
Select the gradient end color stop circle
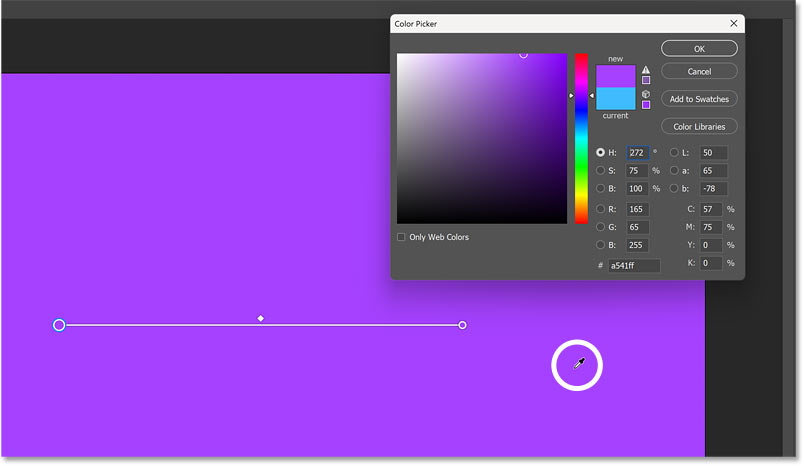pos(462,325)
